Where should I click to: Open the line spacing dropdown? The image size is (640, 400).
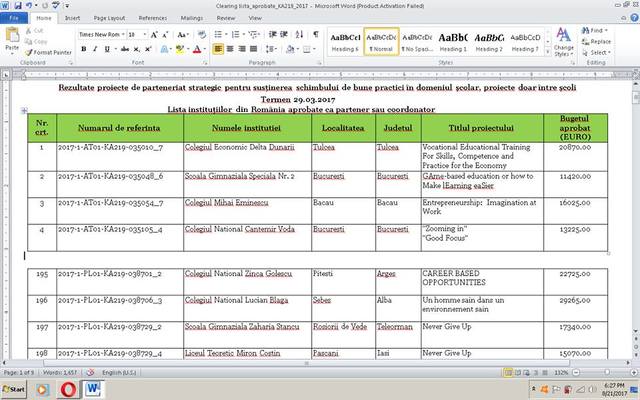click(271, 49)
